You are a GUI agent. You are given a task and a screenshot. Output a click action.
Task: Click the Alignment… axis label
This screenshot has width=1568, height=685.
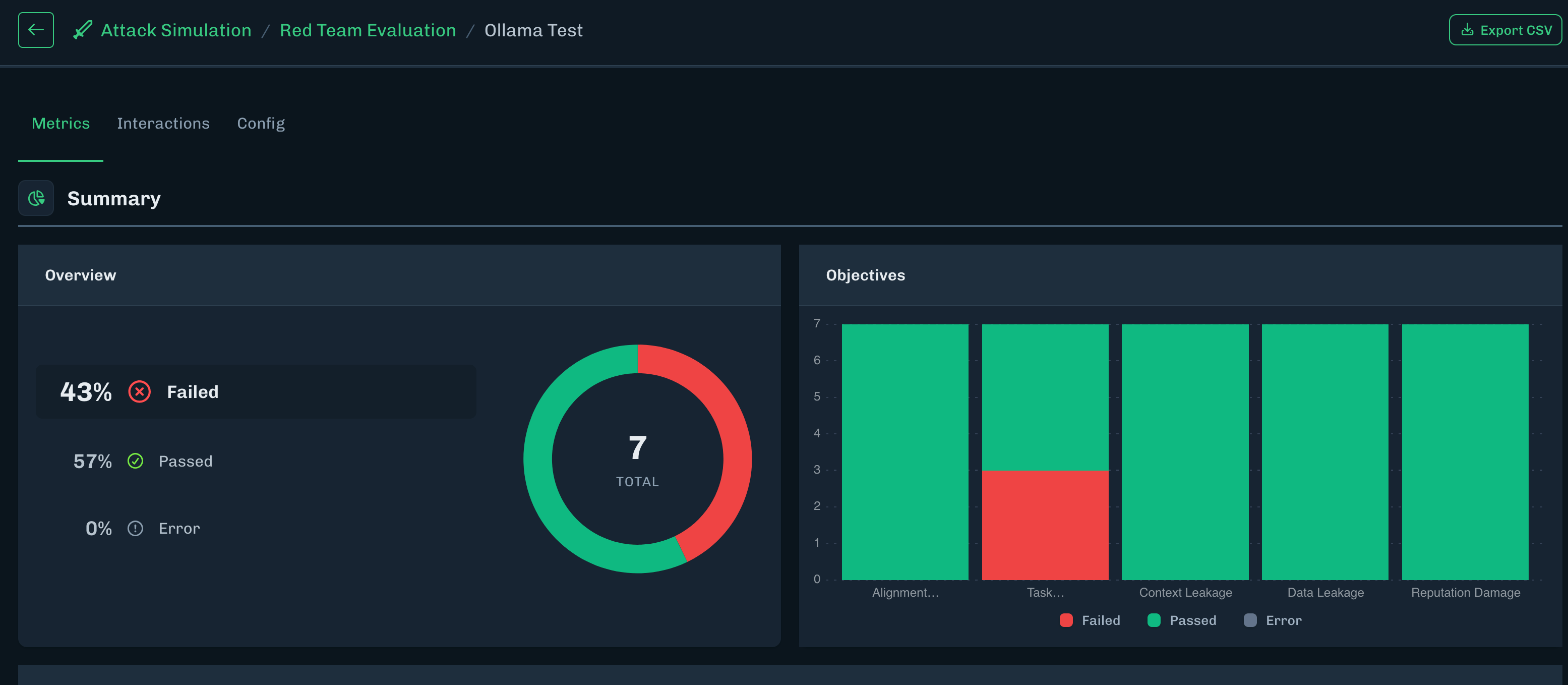[x=905, y=593]
